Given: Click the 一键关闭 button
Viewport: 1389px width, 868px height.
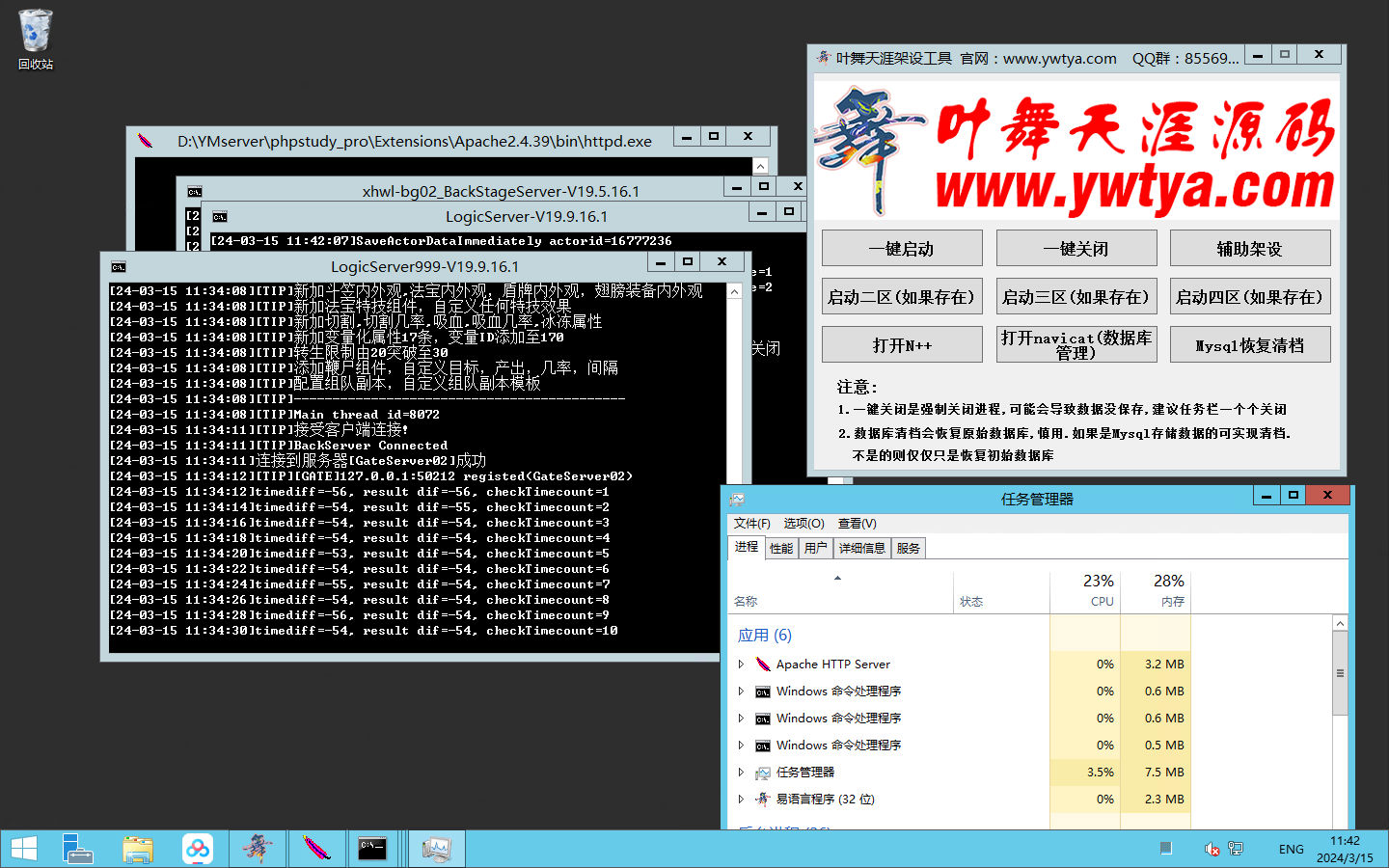Looking at the screenshot, I should point(1076,248).
